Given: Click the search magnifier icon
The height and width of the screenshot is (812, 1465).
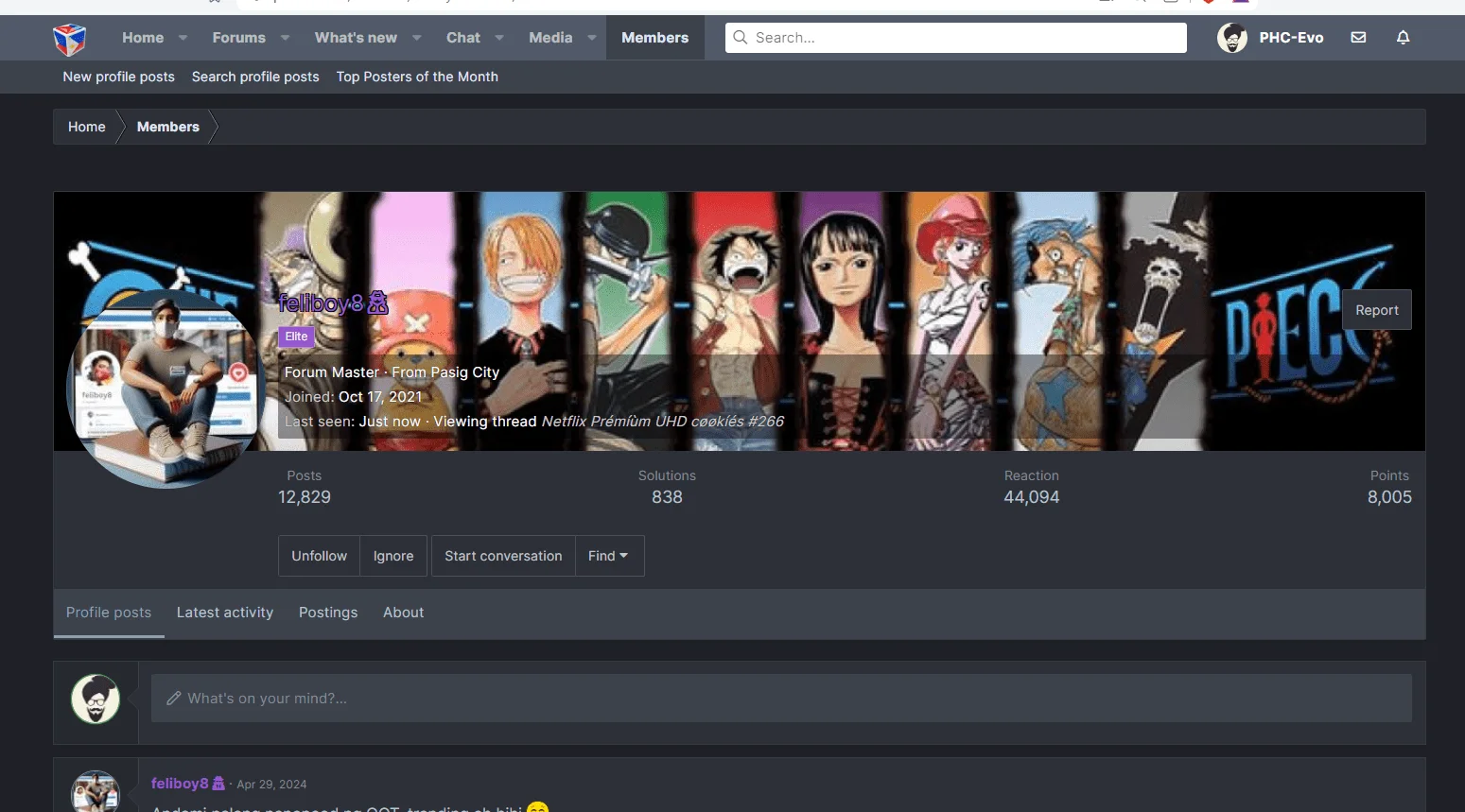Looking at the screenshot, I should pyautogui.click(x=741, y=38).
